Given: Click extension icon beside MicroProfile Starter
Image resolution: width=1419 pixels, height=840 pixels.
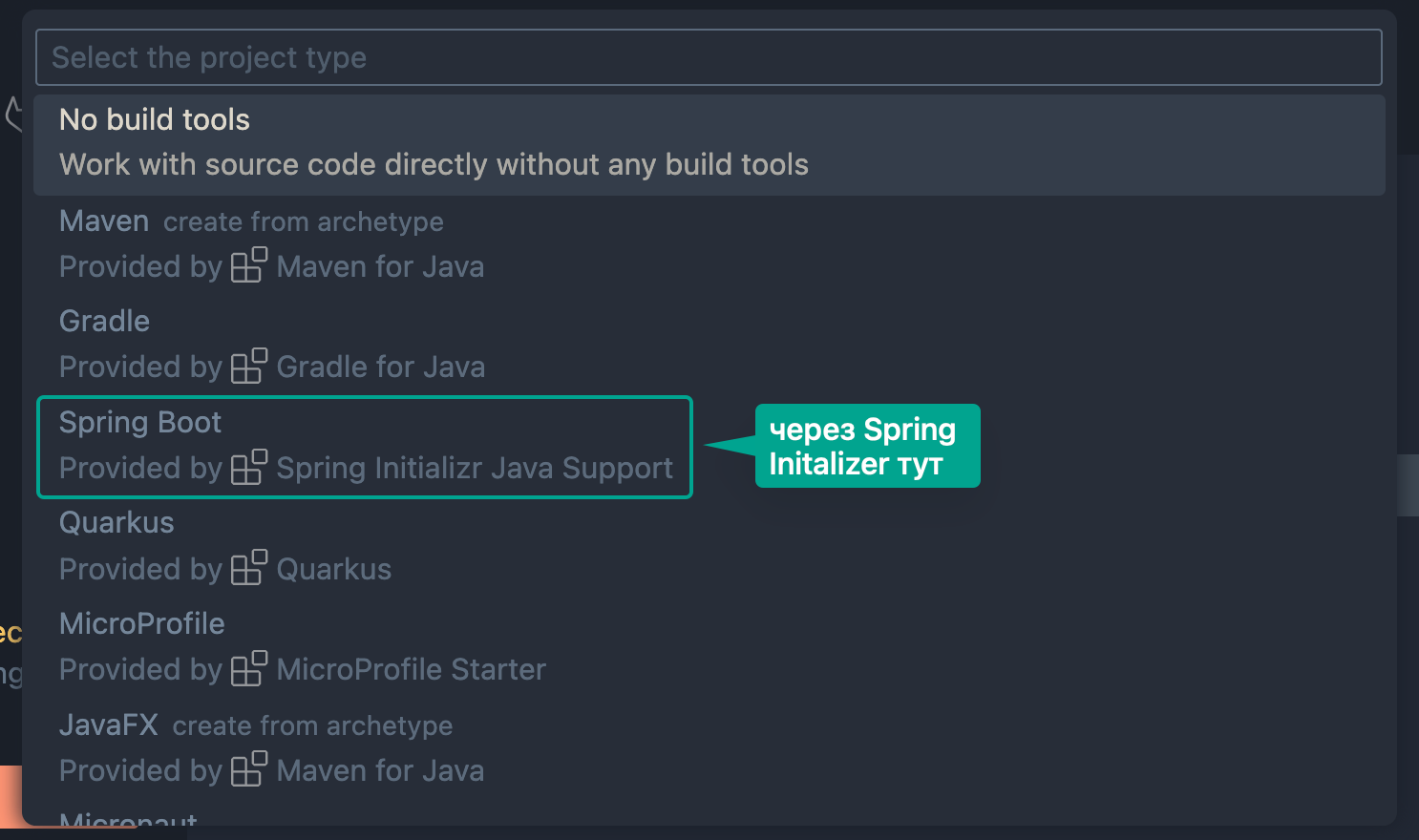Looking at the screenshot, I should [249, 668].
